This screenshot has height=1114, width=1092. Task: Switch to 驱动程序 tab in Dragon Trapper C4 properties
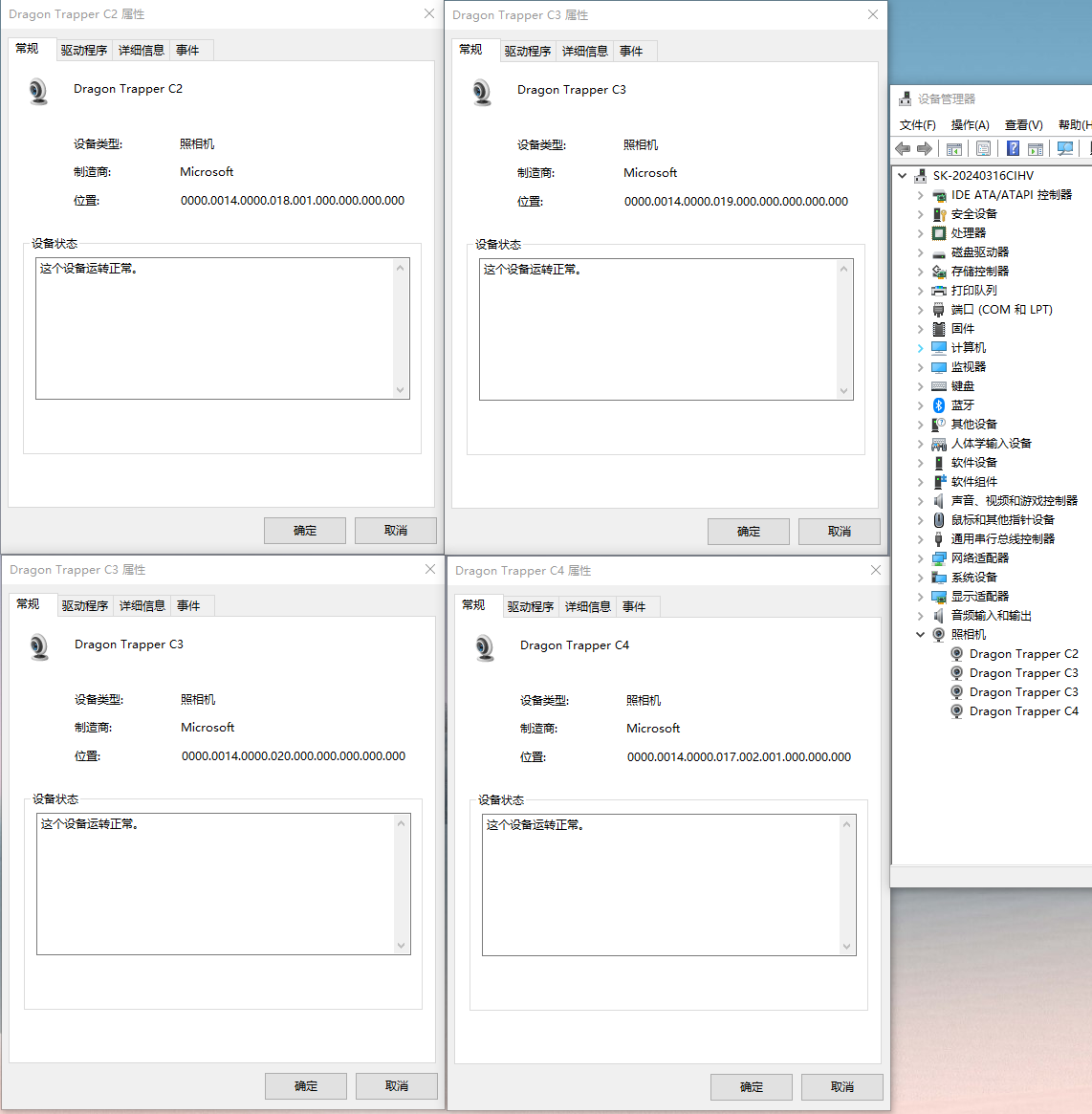click(x=530, y=607)
